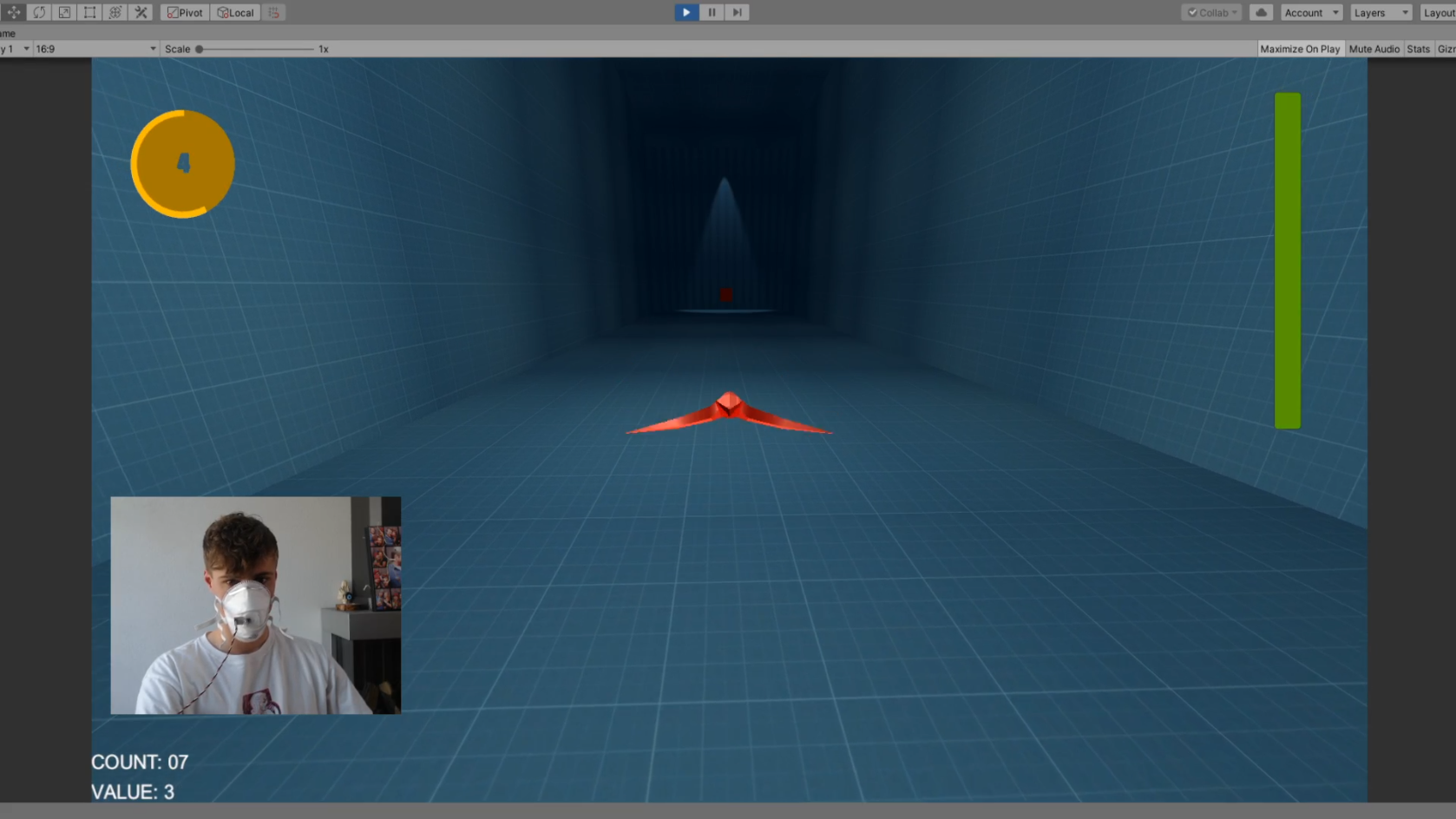Open cloud services icon

click(1261, 12)
